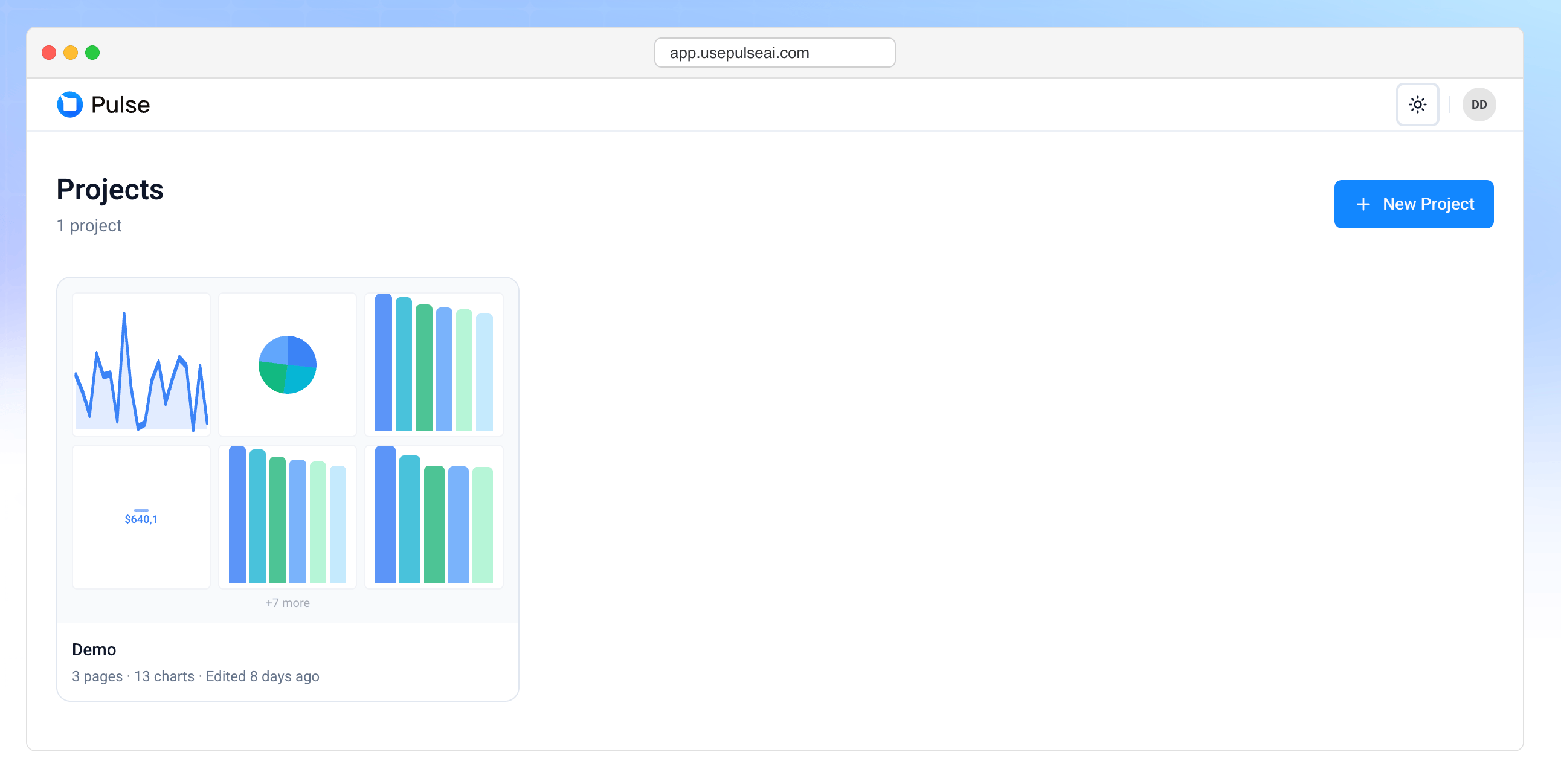Open the bottom-right bar chart thumbnail
This screenshot has height=784, width=1561.
[x=433, y=517]
